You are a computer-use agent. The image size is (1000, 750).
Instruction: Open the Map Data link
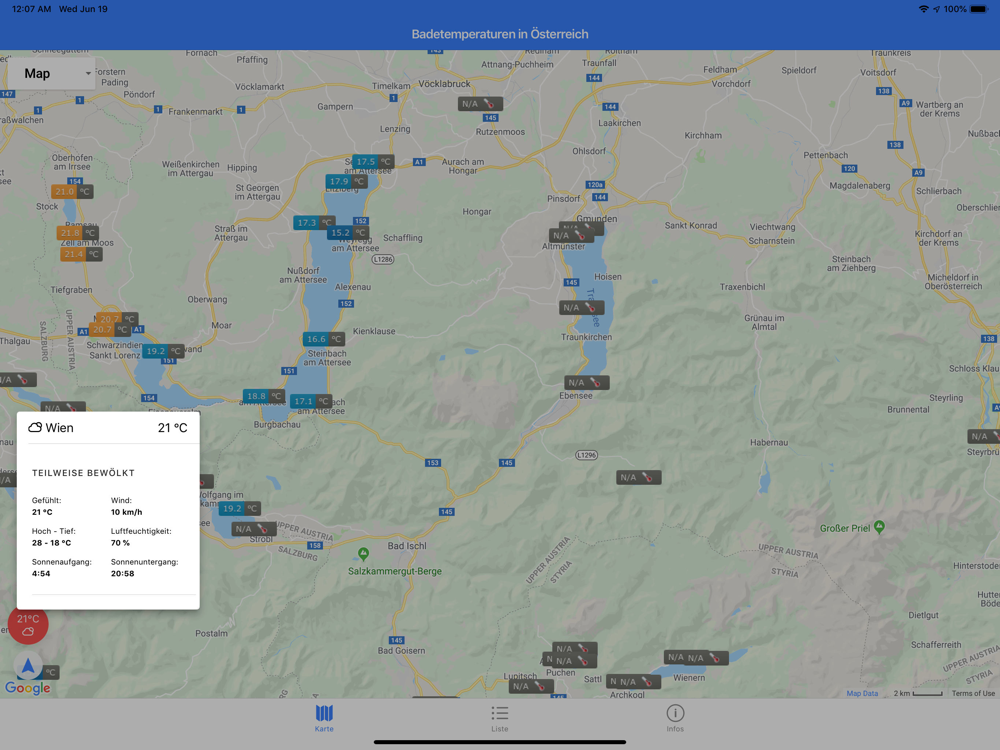862,693
